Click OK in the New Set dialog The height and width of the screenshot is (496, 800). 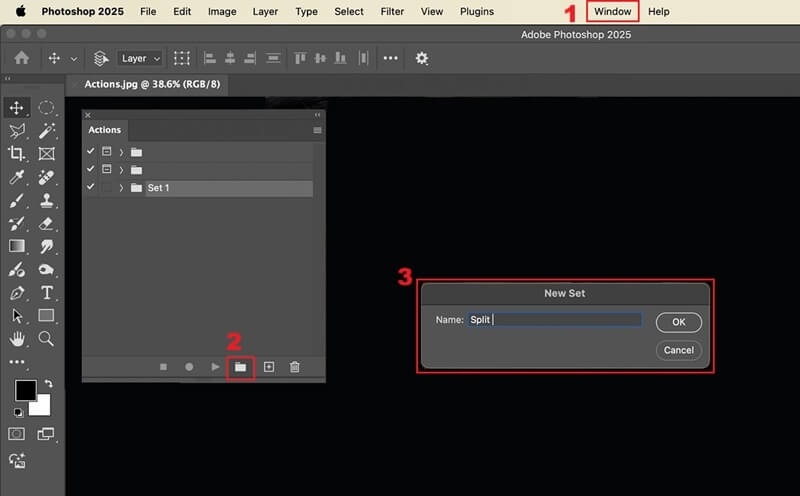(678, 322)
